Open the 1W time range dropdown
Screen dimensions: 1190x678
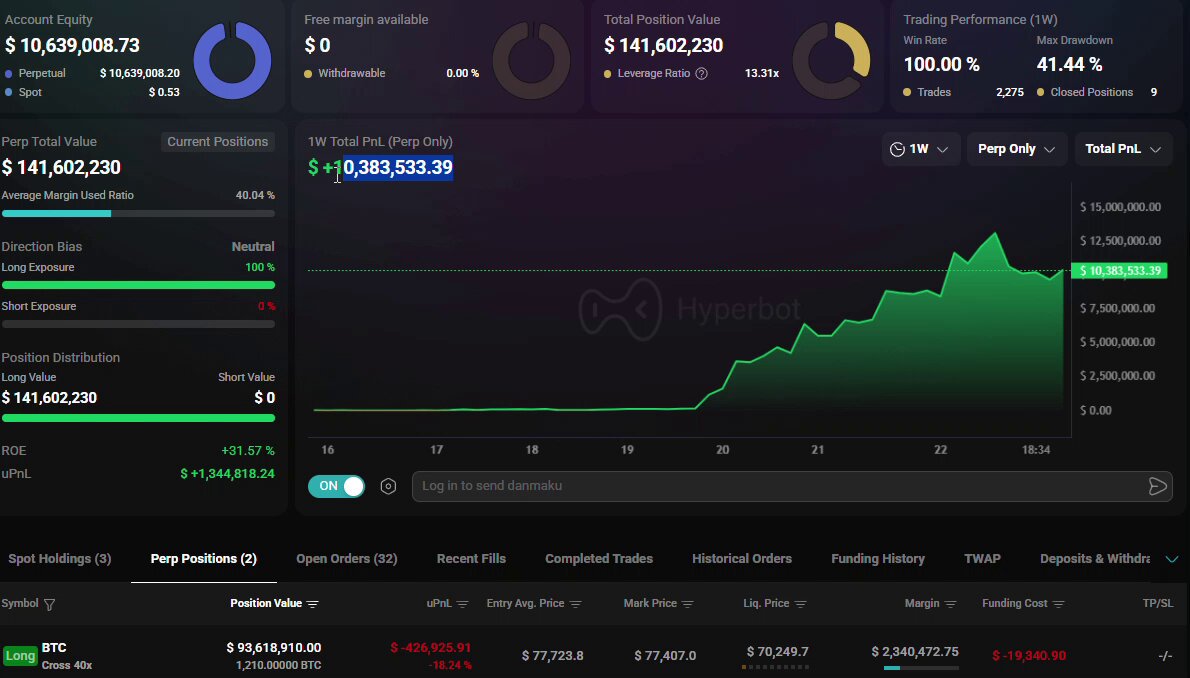pos(919,149)
